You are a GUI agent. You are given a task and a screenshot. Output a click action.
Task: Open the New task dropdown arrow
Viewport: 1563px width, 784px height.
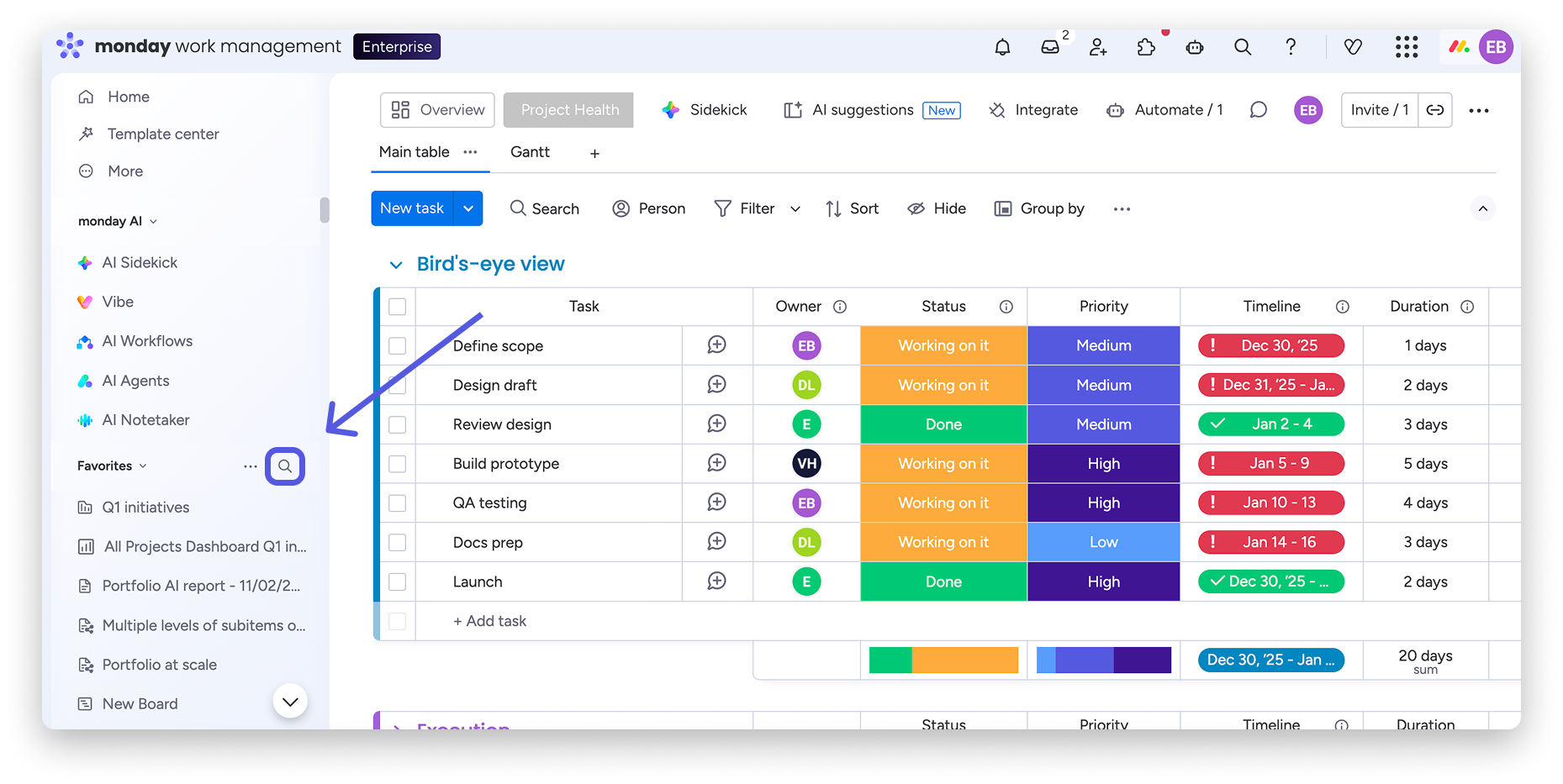pos(468,208)
